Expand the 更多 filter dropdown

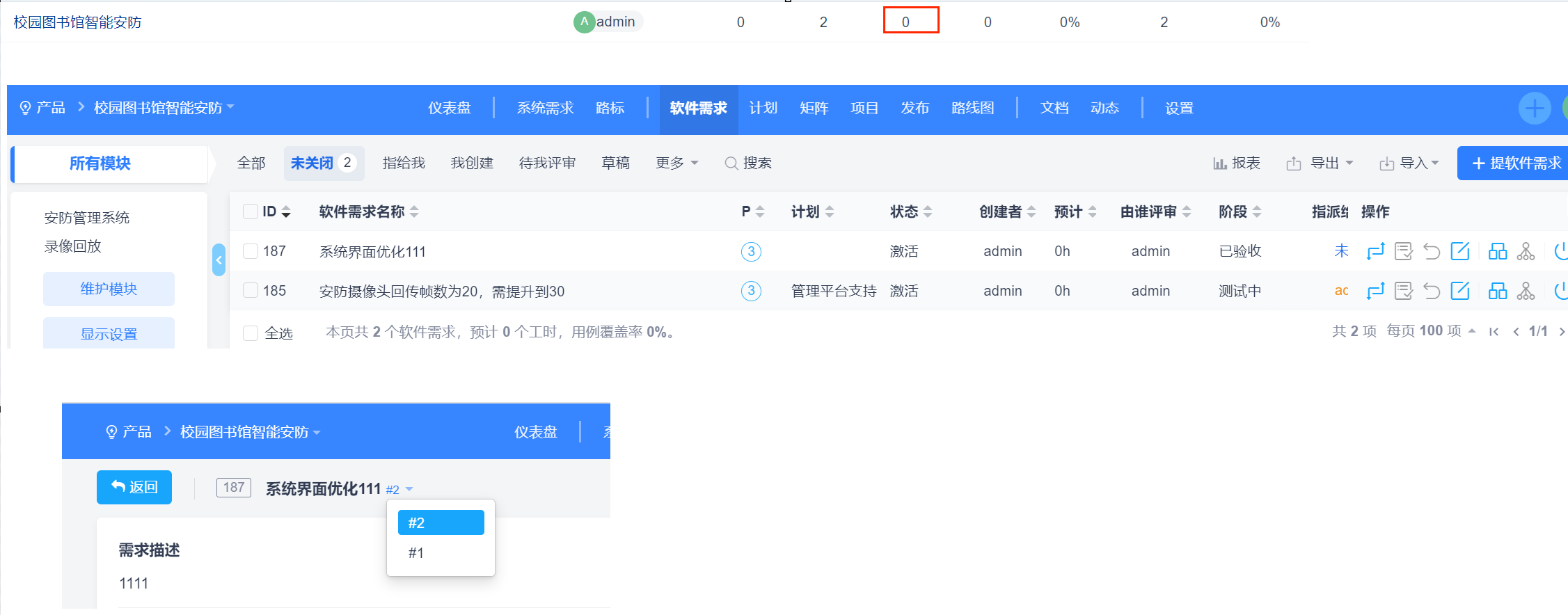coord(676,163)
